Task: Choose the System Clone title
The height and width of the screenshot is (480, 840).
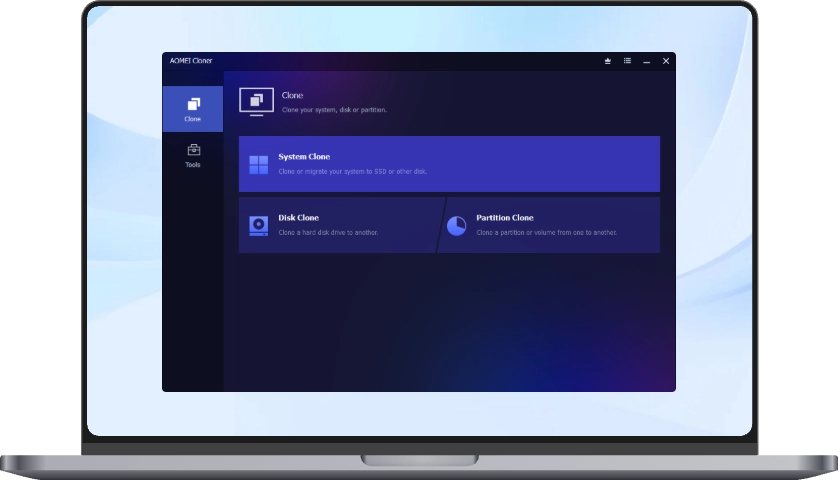Action: point(304,157)
